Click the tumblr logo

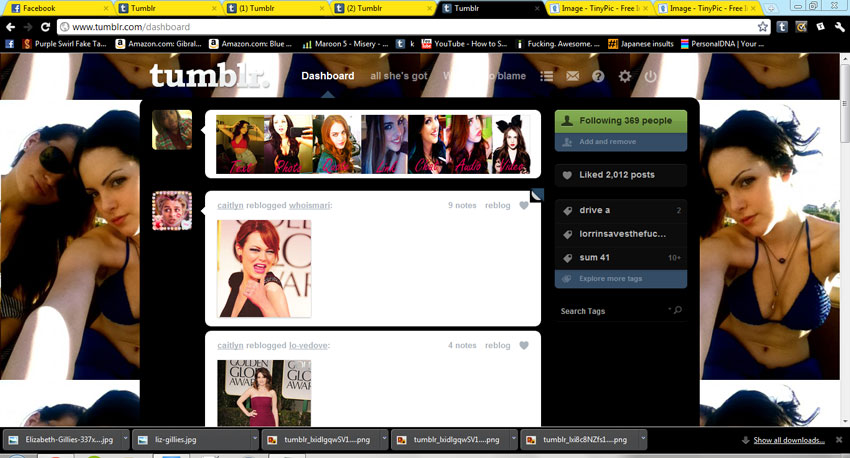[209, 76]
